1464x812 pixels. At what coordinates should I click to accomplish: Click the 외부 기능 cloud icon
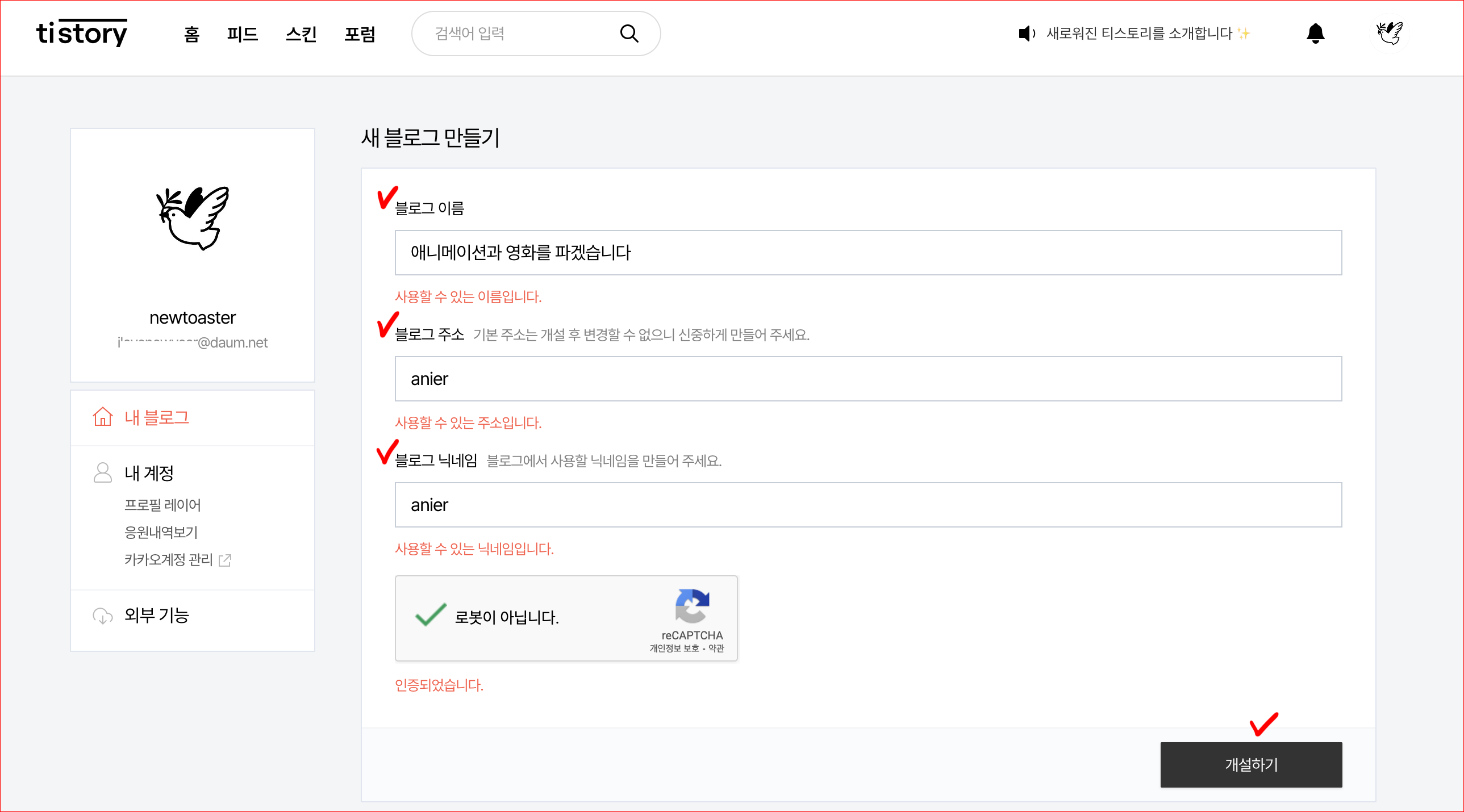point(103,616)
